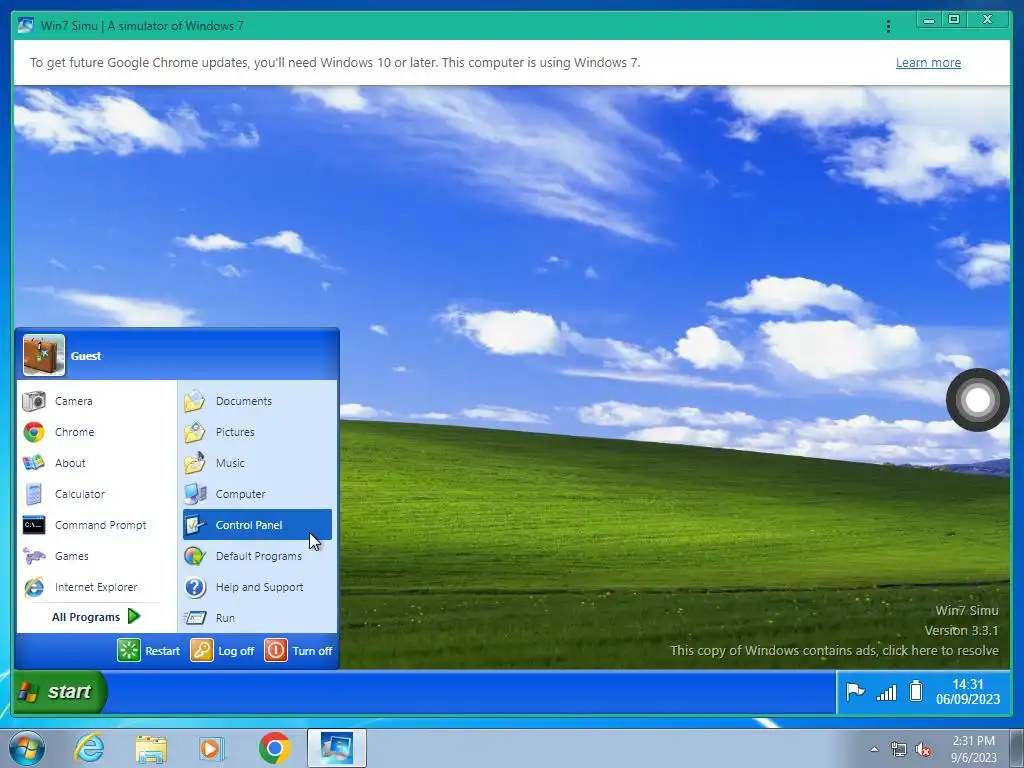Image resolution: width=1024 pixels, height=768 pixels.
Task: Click the battery icon in simulator tray
Action: click(916, 691)
